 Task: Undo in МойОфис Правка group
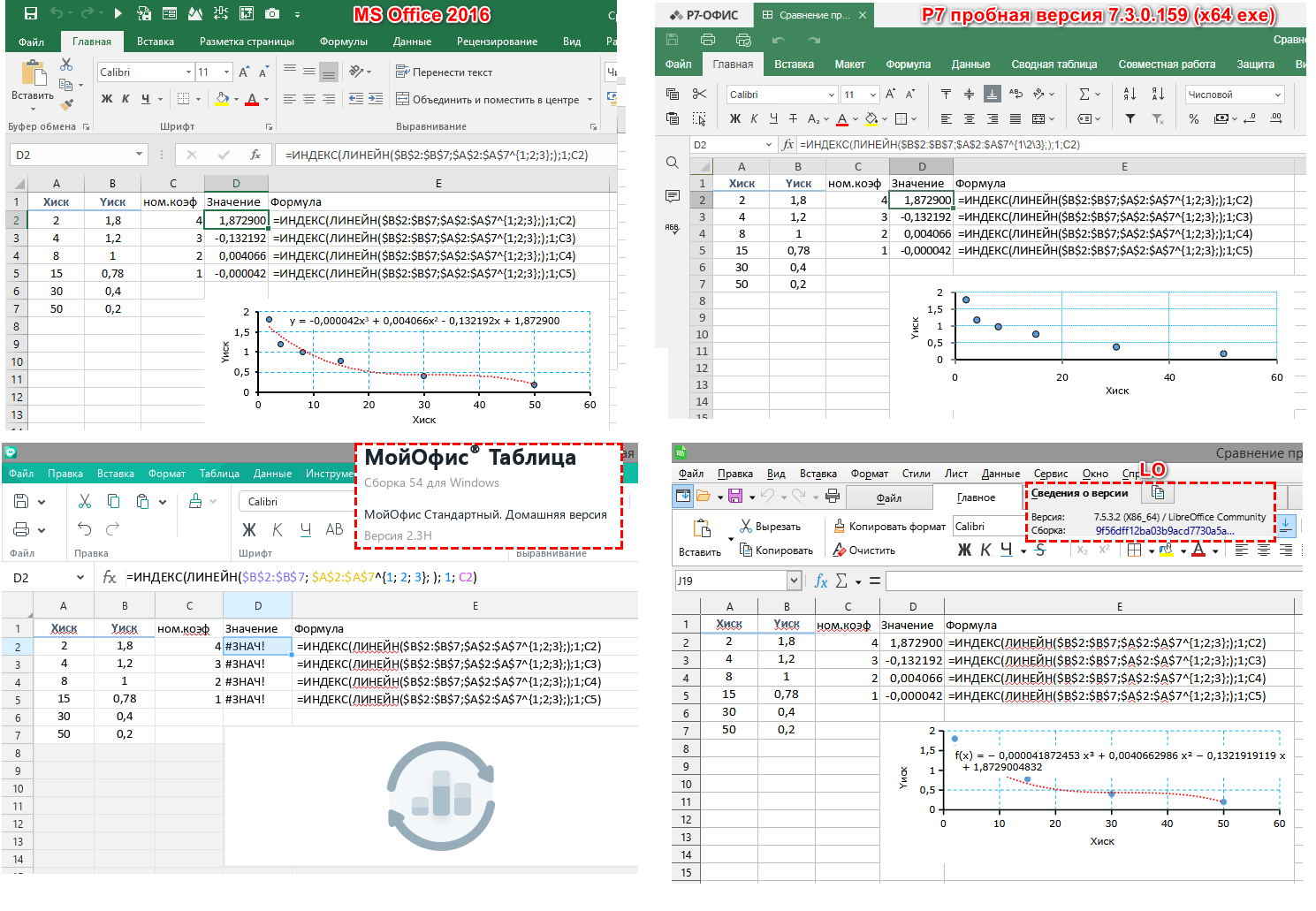click(x=85, y=529)
